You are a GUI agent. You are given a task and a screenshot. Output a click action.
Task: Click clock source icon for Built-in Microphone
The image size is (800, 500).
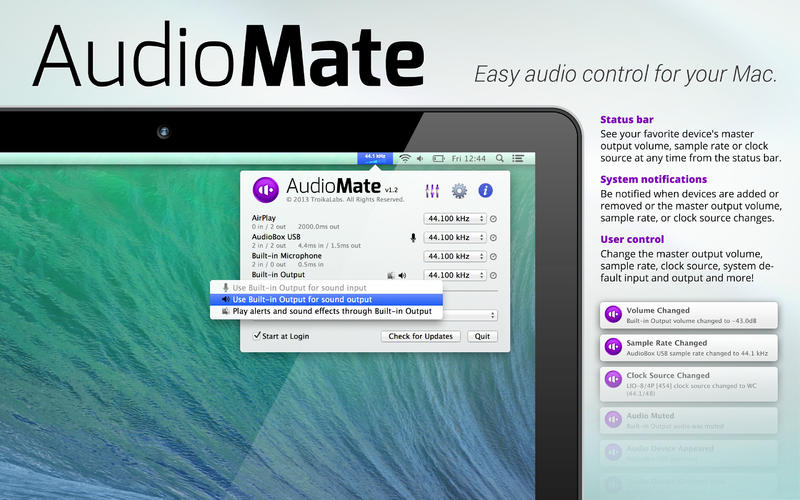[x=493, y=257]
